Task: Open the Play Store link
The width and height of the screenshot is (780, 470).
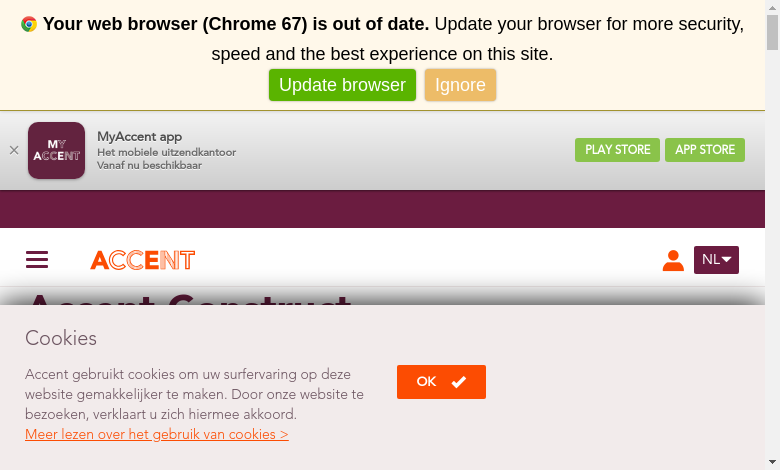Action: pos(617,150)
